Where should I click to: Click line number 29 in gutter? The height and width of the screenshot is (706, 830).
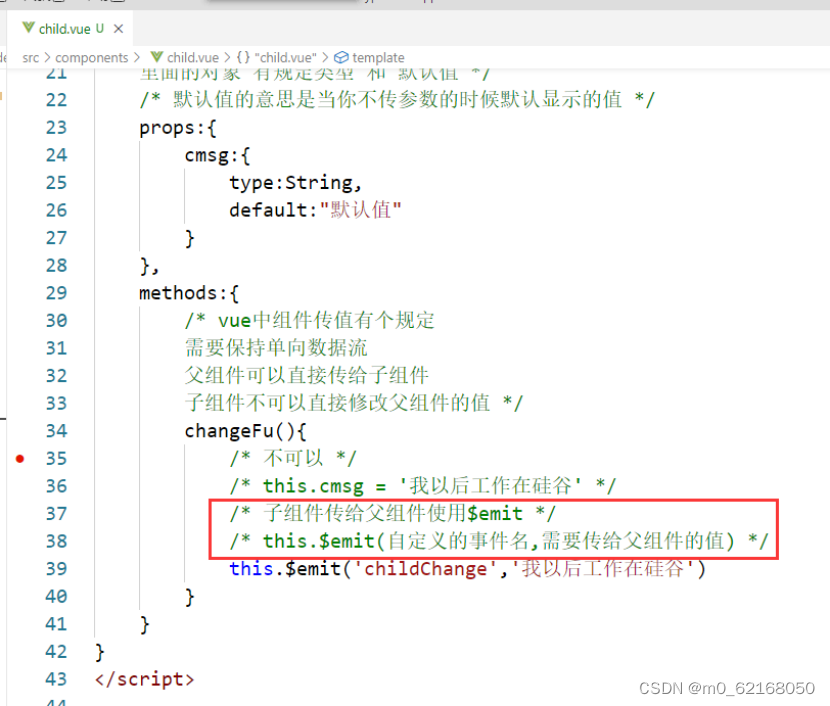pyautogui.click(x=57, y=293)
